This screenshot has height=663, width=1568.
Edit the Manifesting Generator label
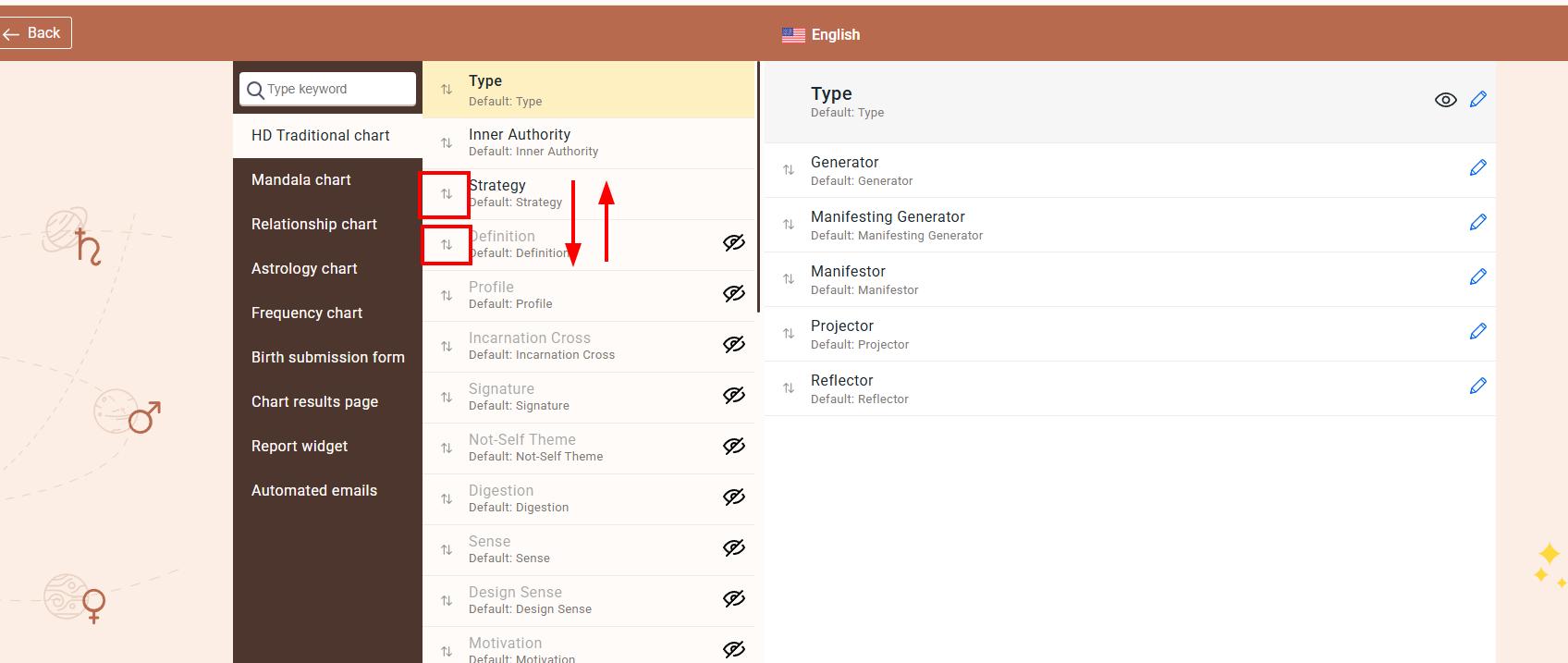pos(1477,222)
